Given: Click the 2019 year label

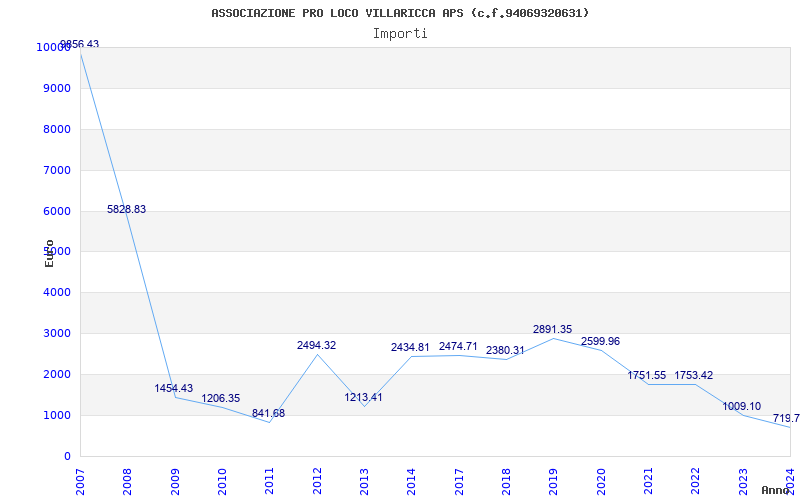Looking at the screenshot, I should (554, 482).
